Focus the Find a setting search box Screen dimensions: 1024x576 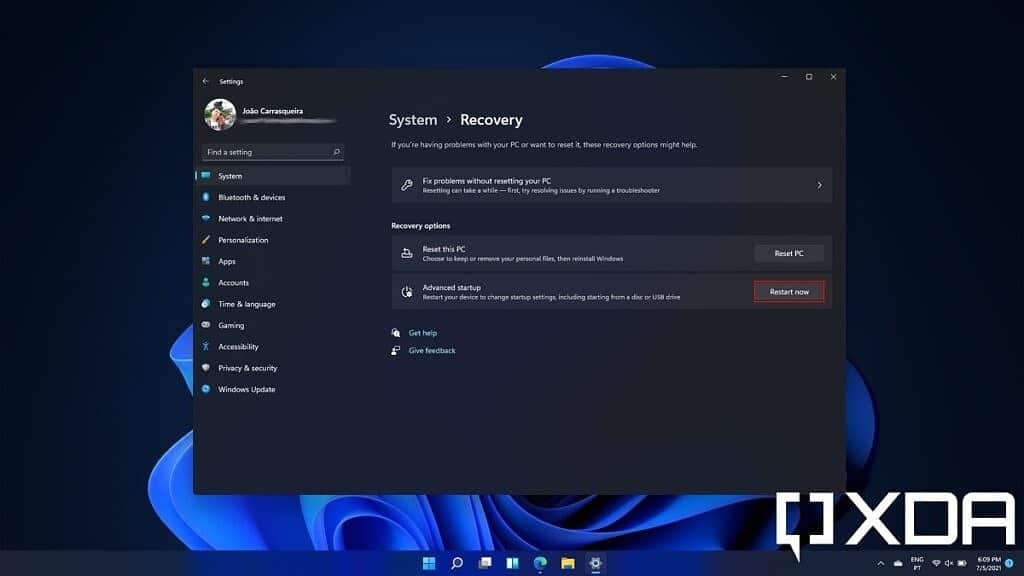click(273, 152)
